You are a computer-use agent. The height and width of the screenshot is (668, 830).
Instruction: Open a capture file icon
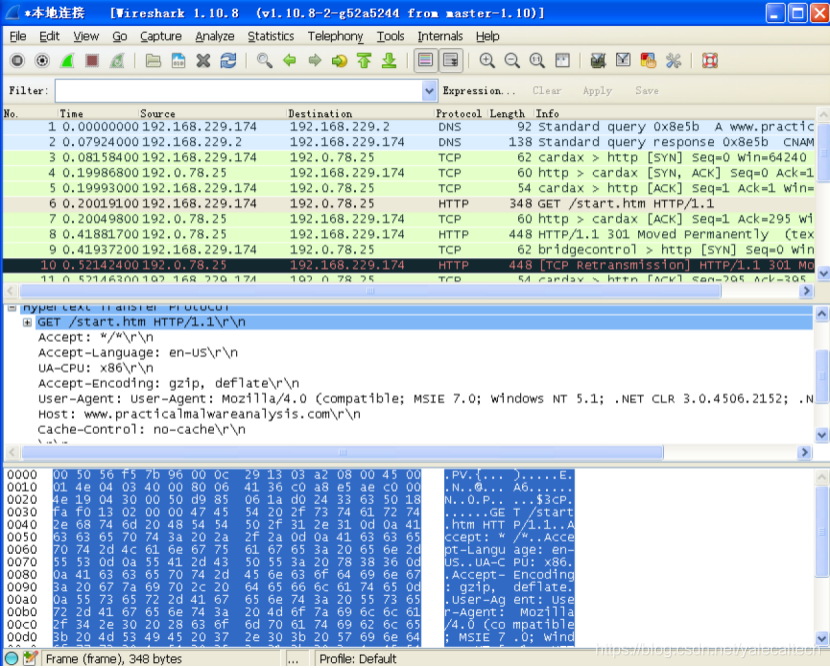[154, 60]
